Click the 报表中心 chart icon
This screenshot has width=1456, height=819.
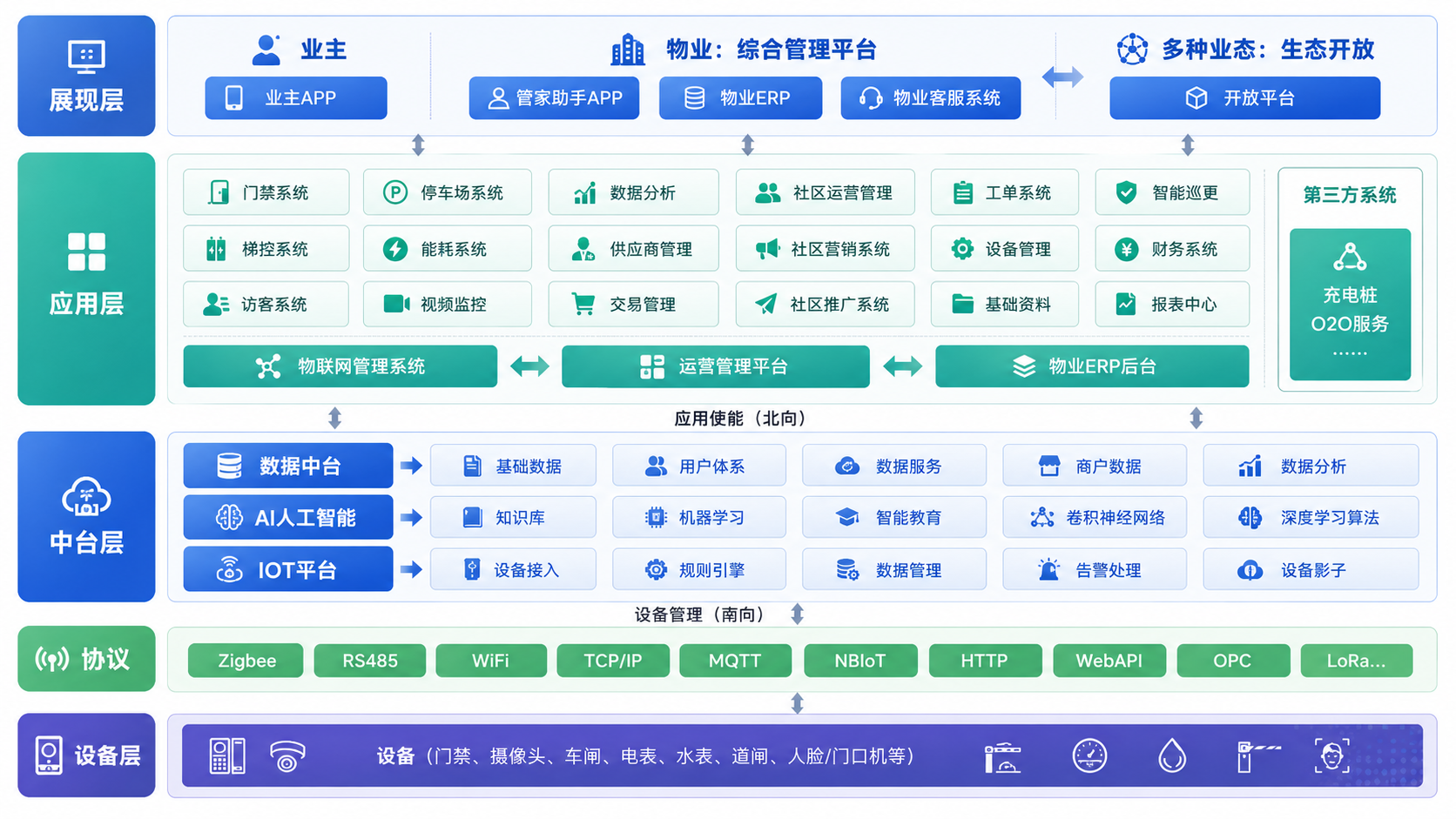(x=1126, y=304)
